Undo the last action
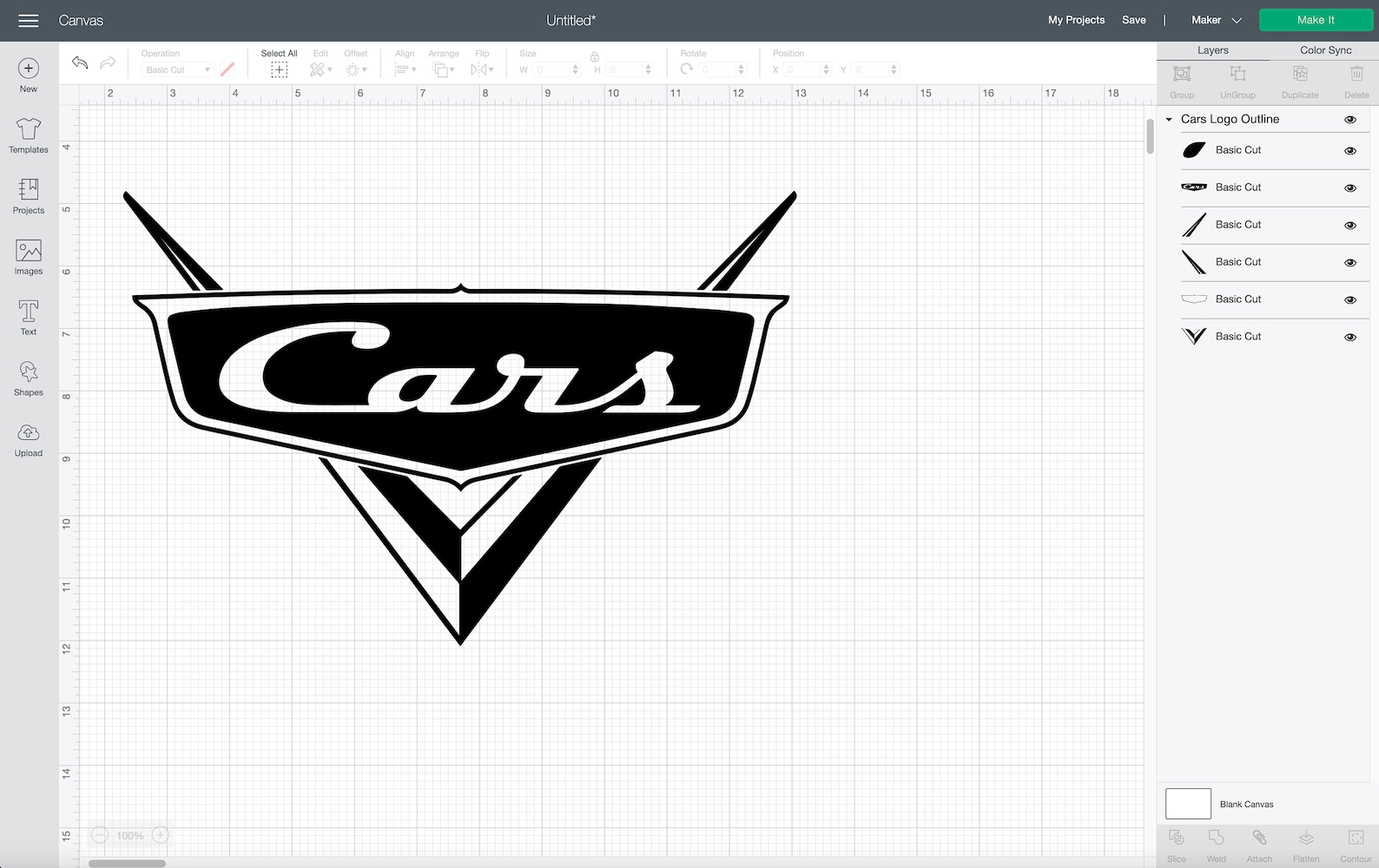 coord(80,62)
